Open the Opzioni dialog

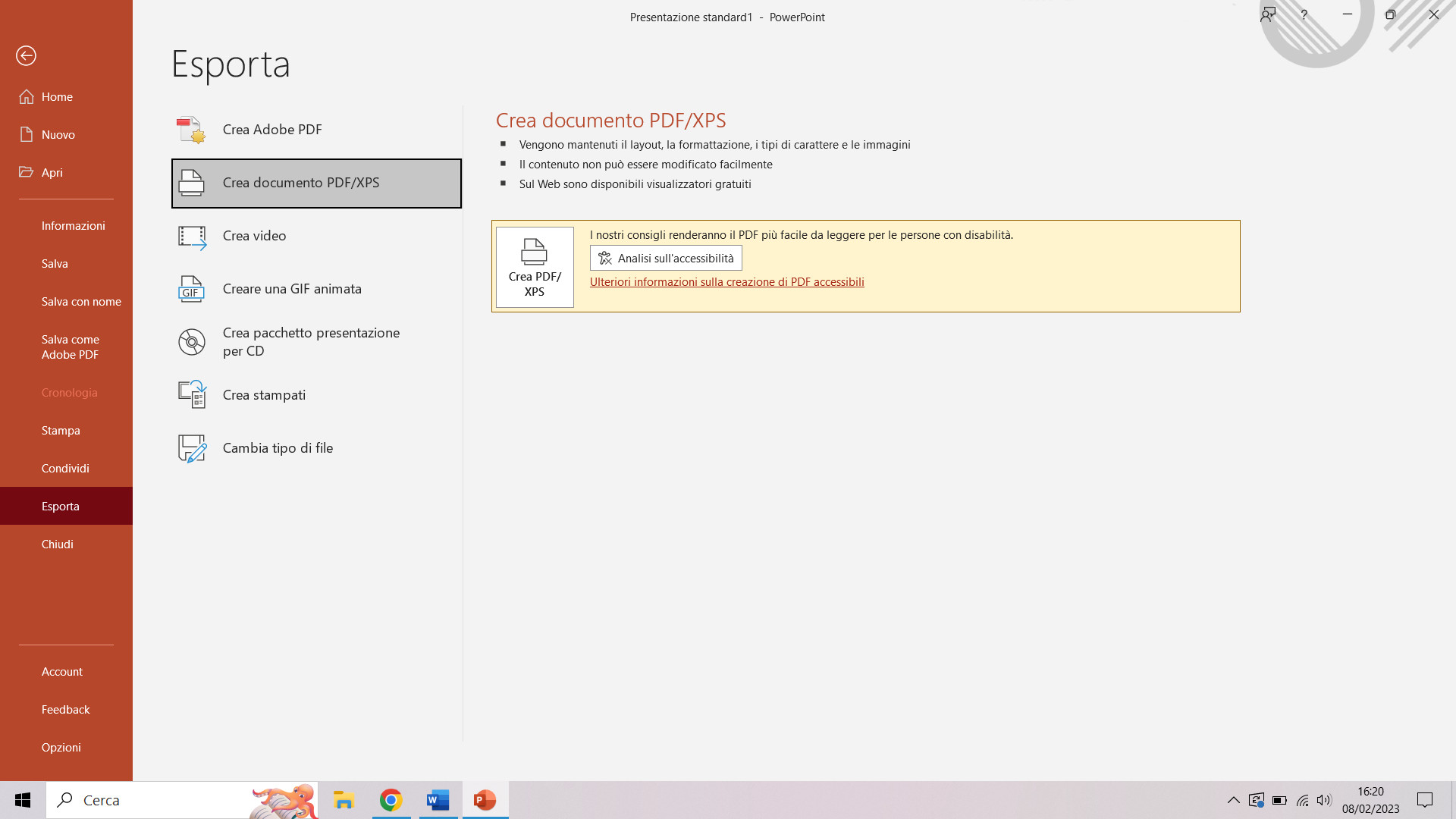pyautogui.click(x=61, y=747)
